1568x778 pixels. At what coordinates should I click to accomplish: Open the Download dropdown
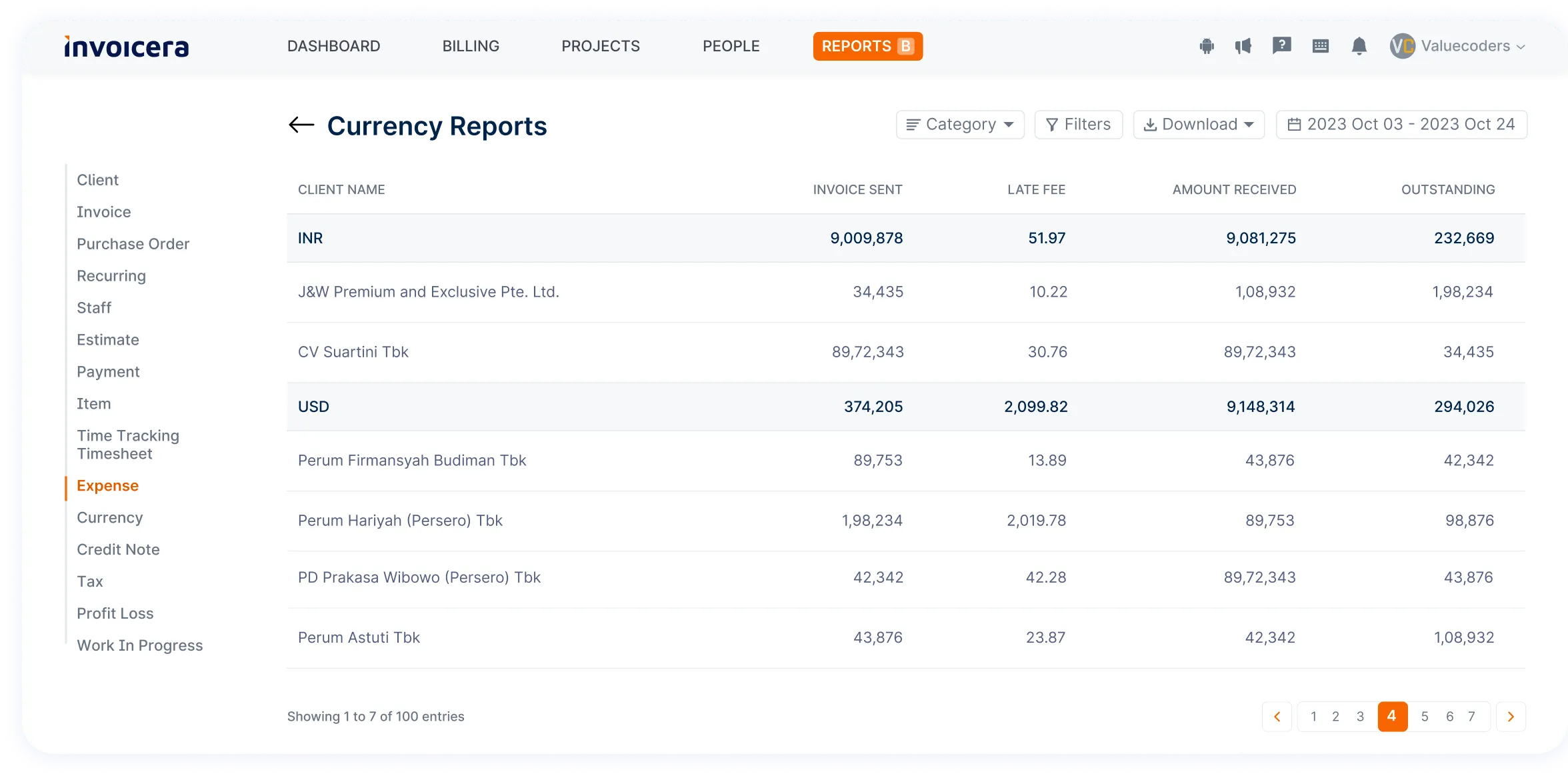(1199, 125)
